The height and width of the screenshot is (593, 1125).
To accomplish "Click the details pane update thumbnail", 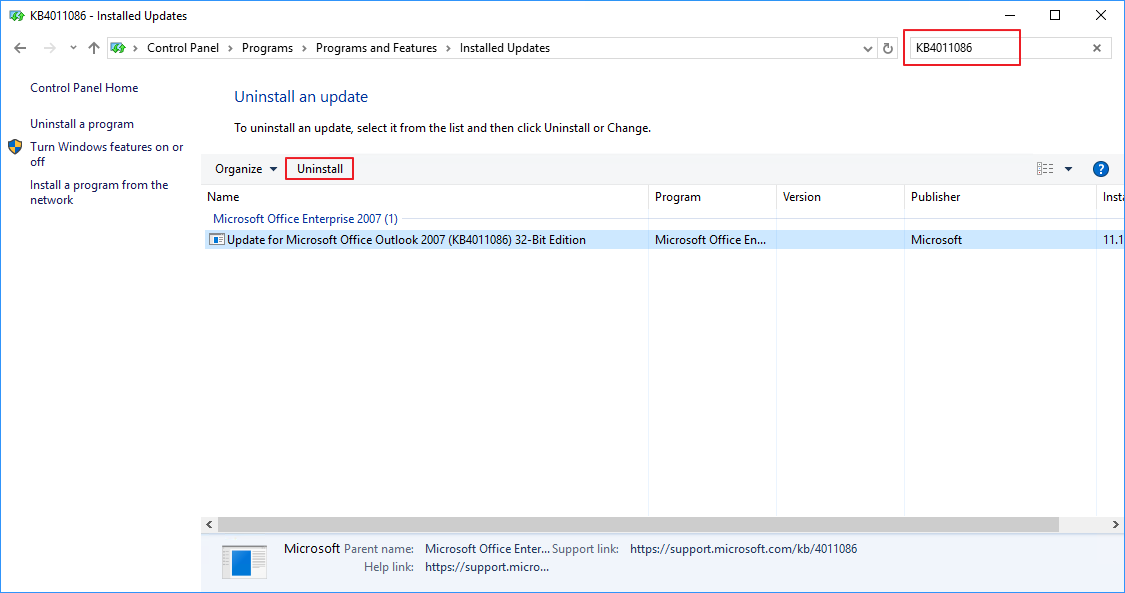I will click(x=244, y=561).
